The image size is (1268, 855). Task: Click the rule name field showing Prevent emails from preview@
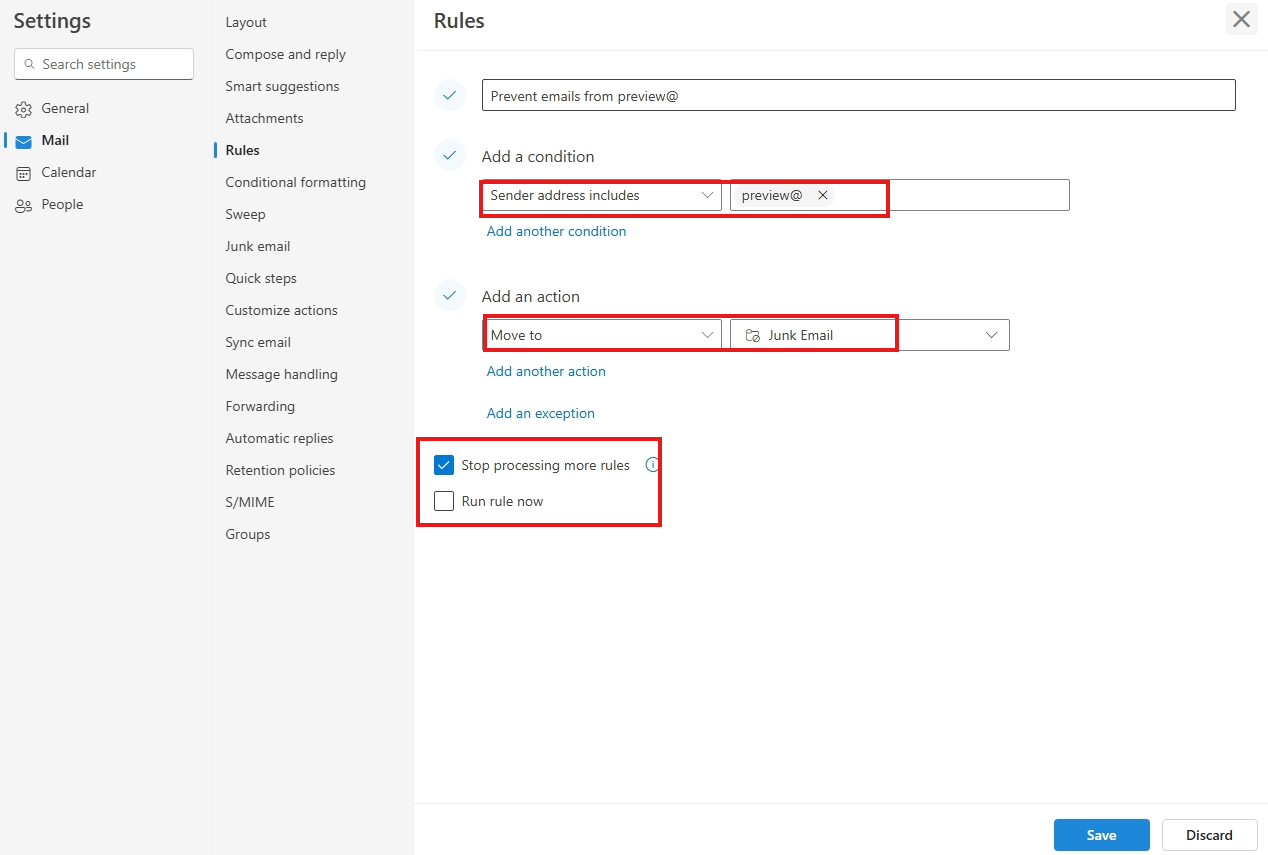point(857,95)
